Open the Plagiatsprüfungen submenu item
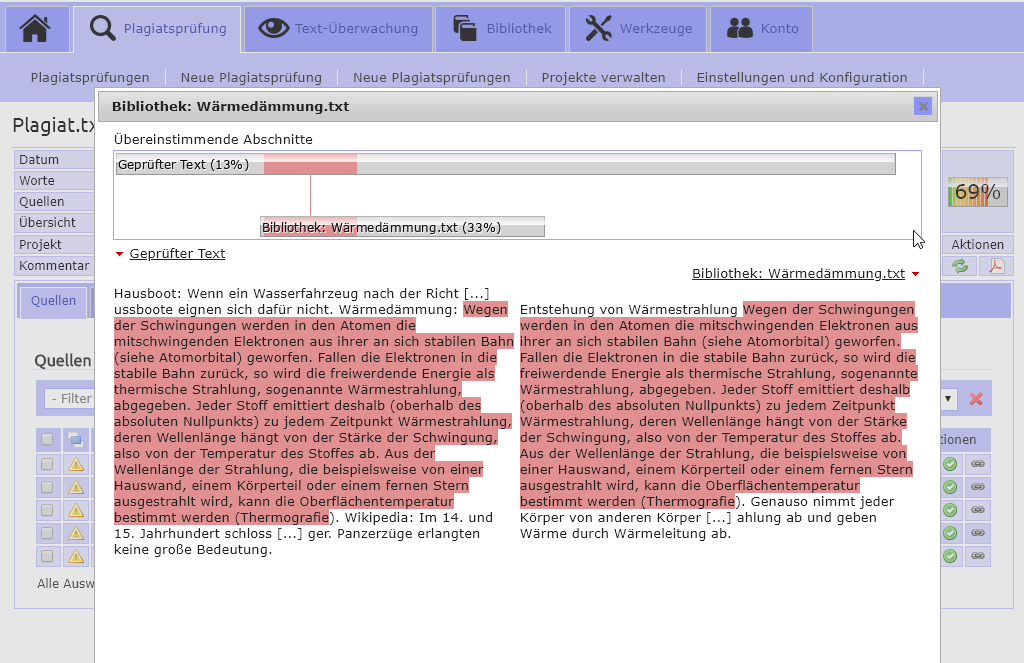 [90, 78]
